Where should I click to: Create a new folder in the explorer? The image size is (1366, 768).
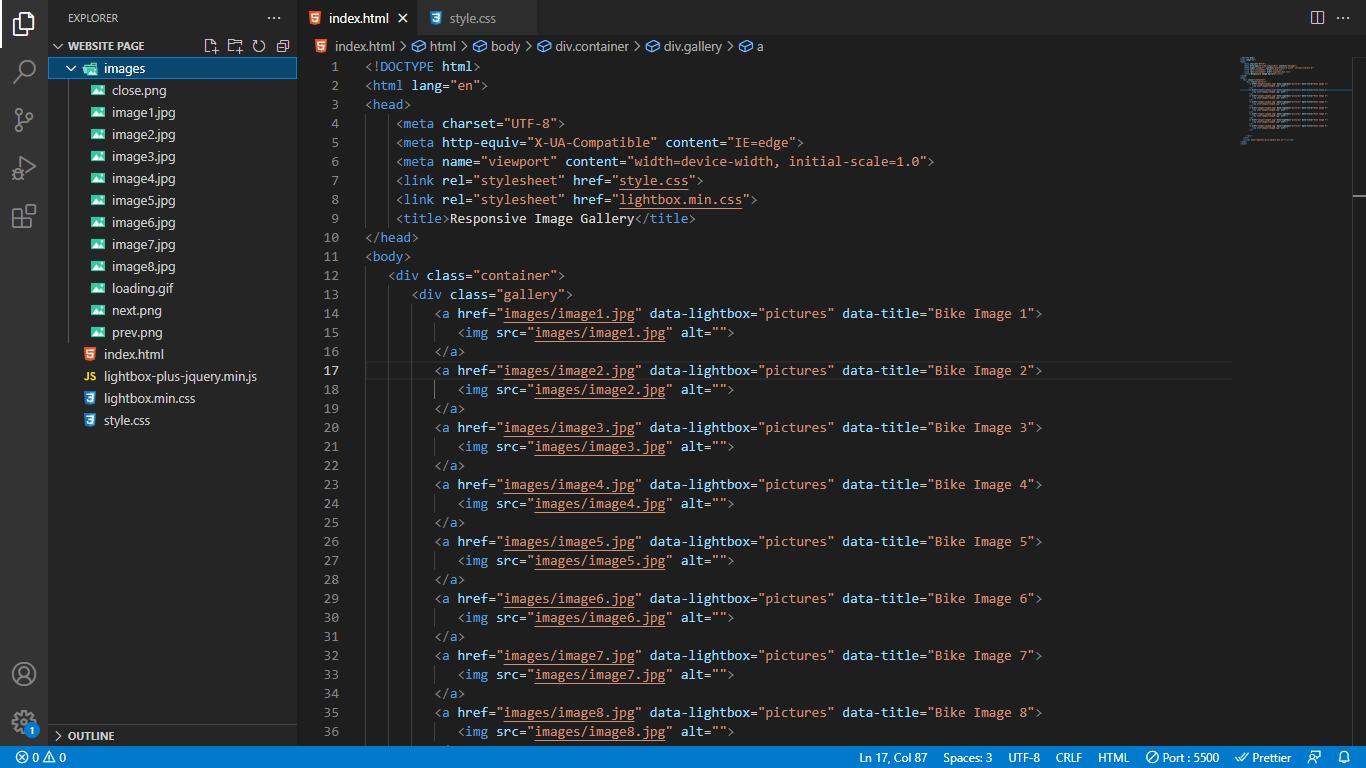click(234, 45)
